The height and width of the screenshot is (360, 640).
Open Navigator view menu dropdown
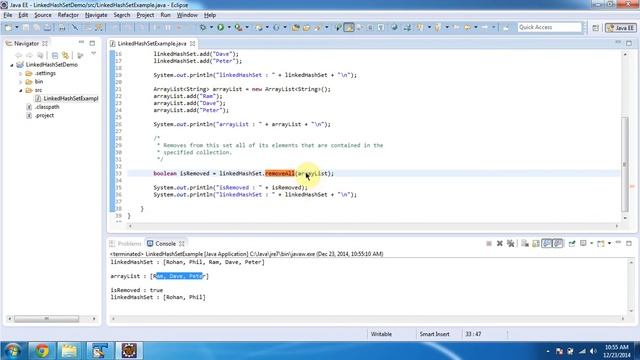pyautogui.click(x=93, y=54)
